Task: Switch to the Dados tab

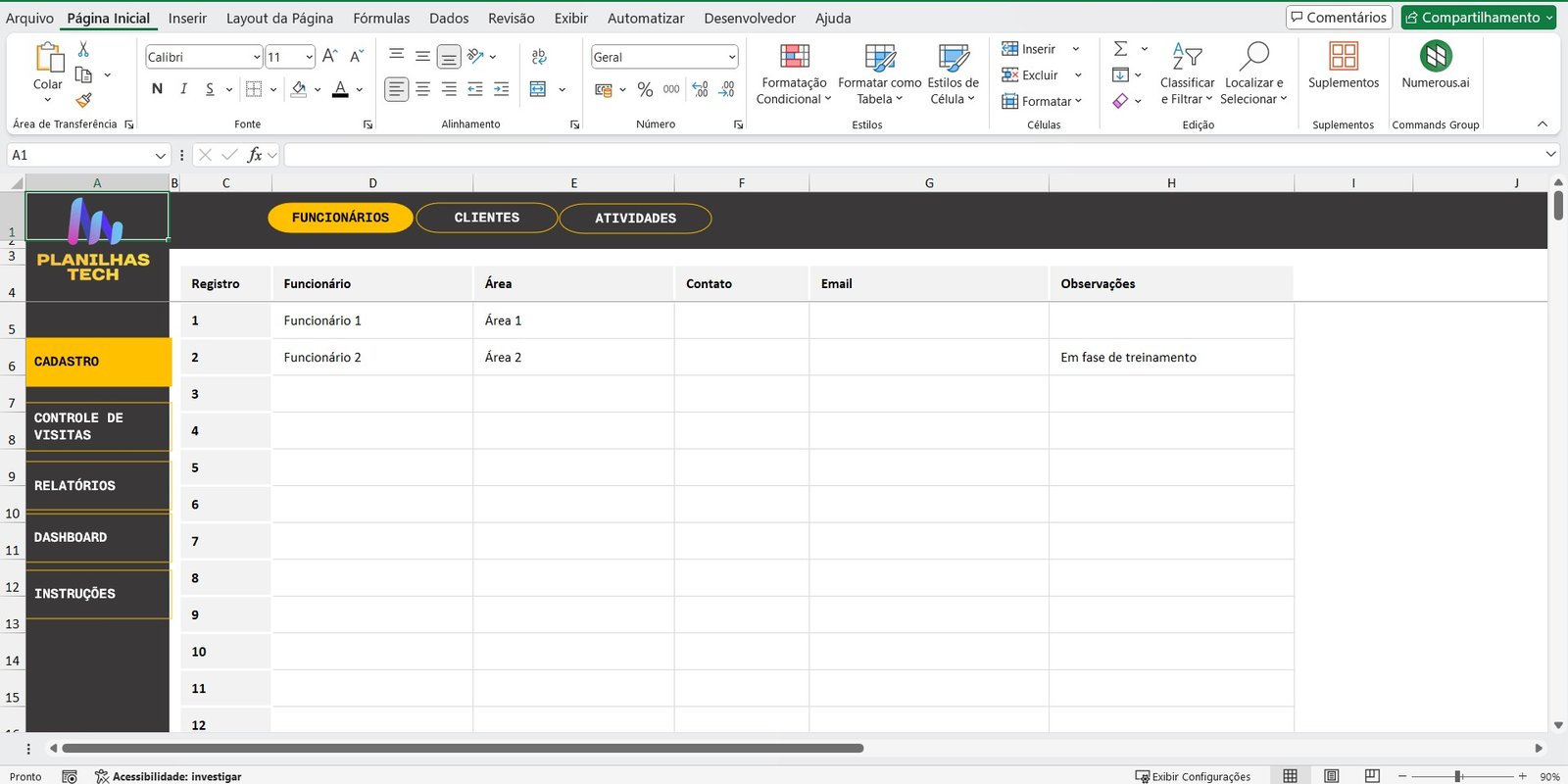Action: [449, 18]
